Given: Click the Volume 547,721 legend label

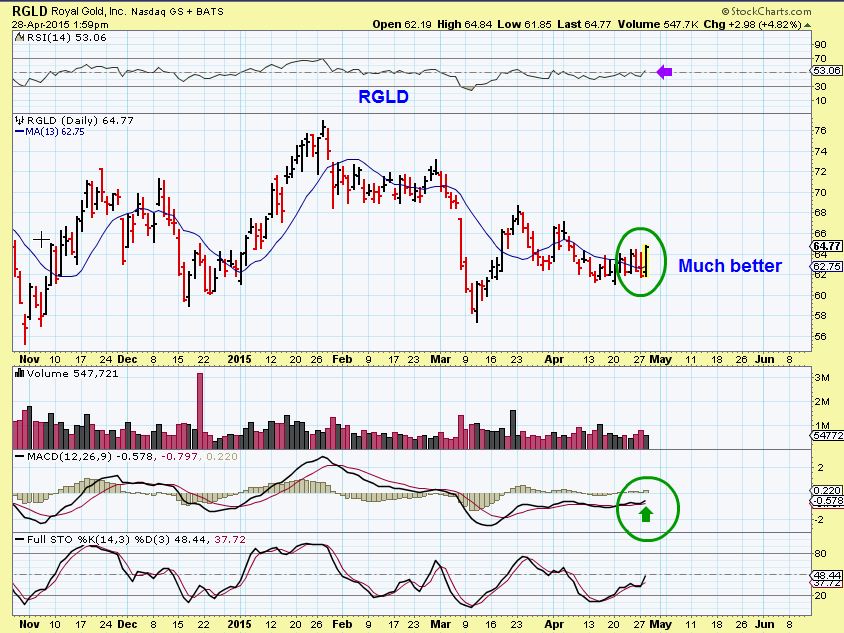Looking at the screenshot, I should click(x=73, y=374).
